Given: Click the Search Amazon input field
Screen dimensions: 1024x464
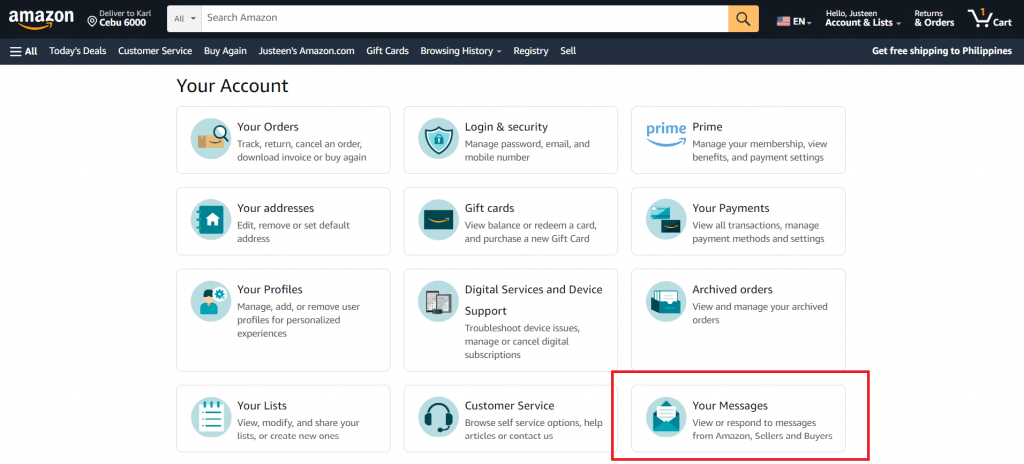Looking at the screenshot, I should 465,18.
